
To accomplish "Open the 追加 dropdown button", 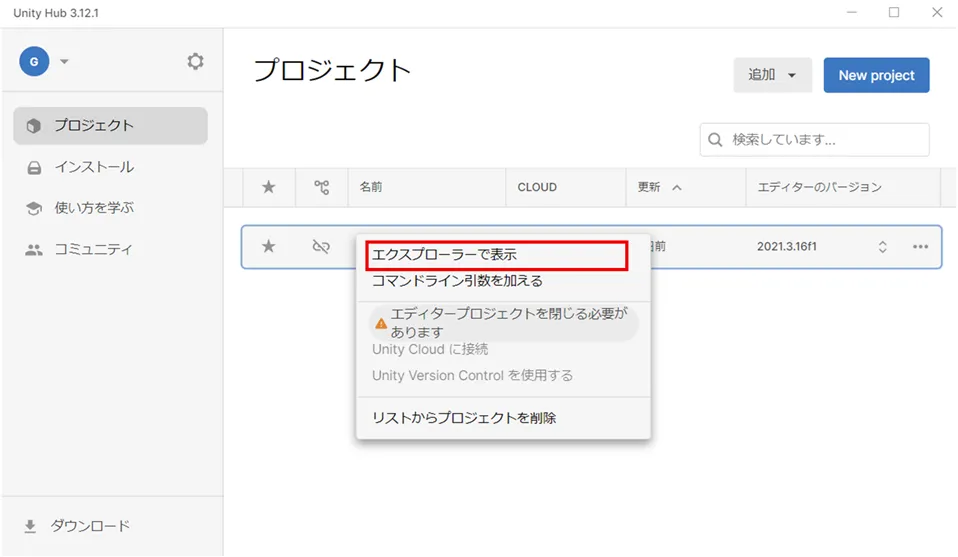I will coord(772,75).
